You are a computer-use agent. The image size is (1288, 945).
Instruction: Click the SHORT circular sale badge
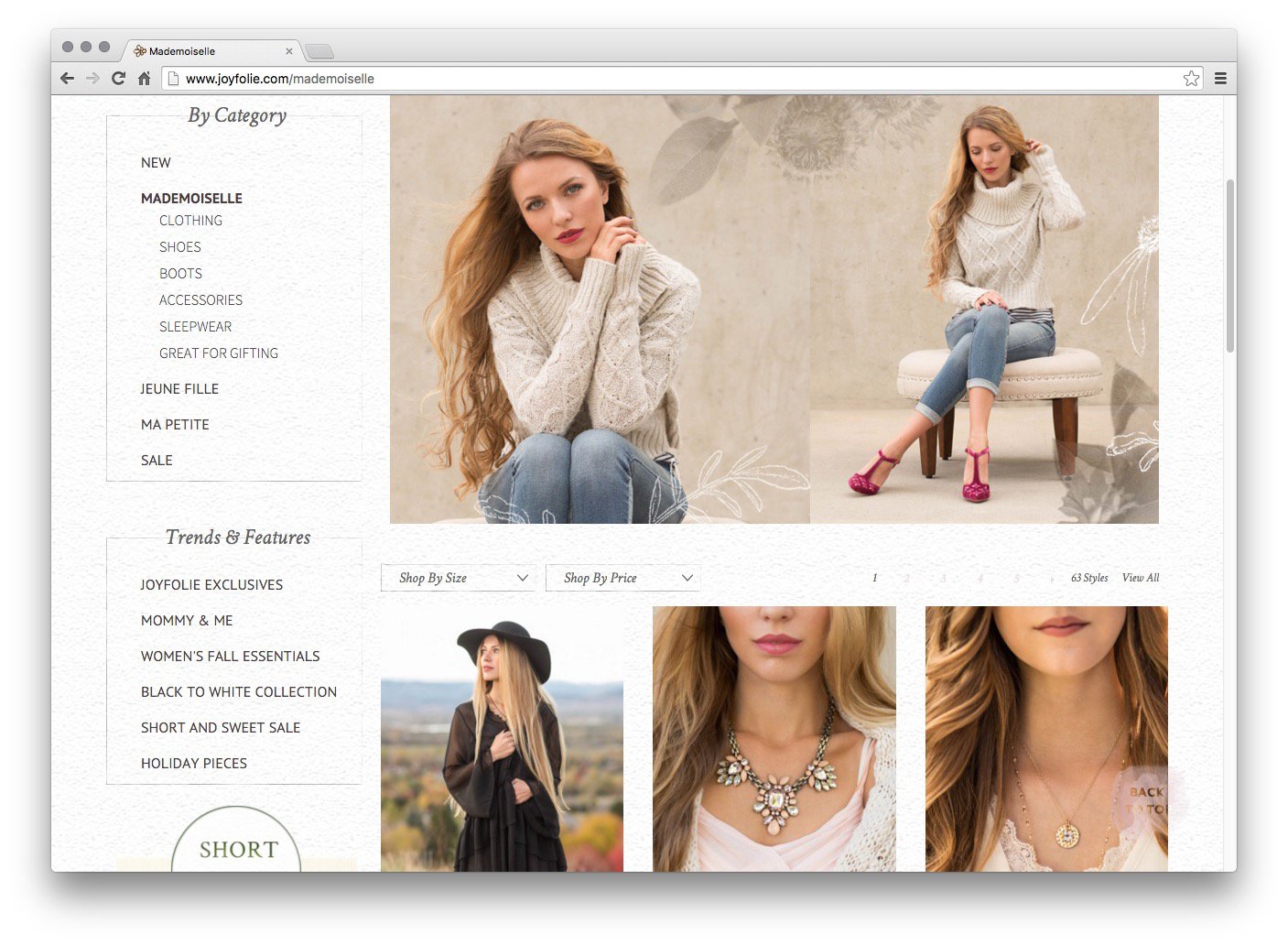(236, 850)
